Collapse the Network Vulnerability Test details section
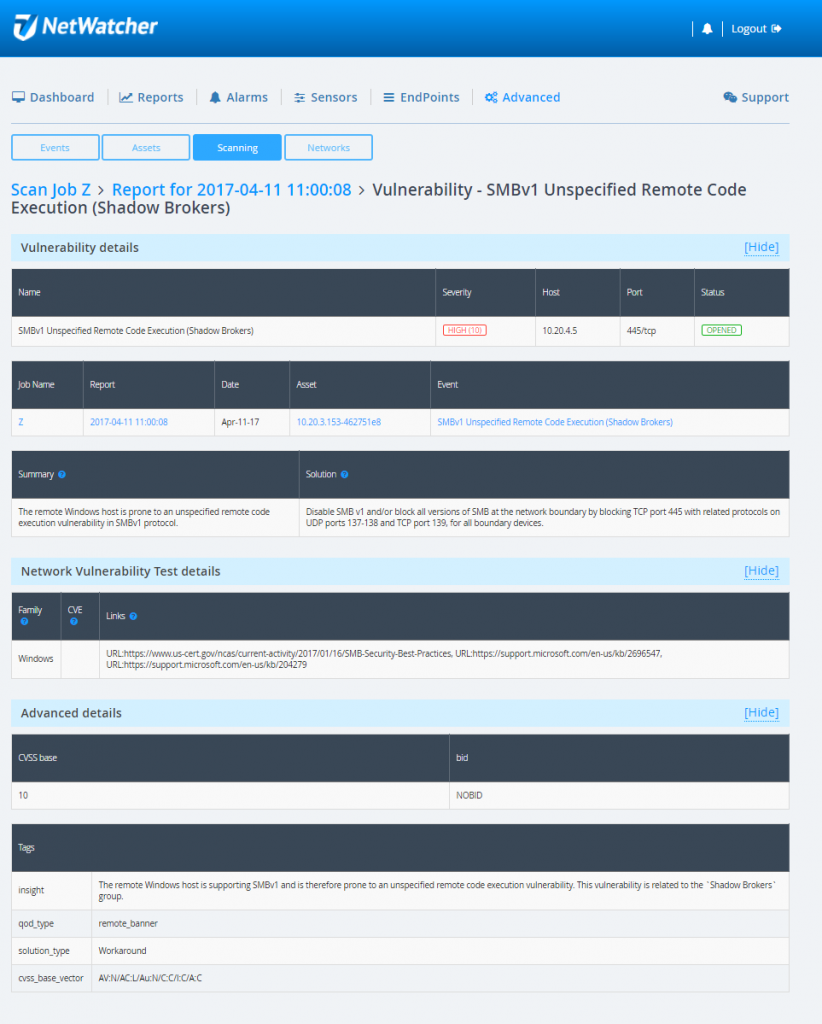This screenshot has width=822, height=1024. pos(761,570)
